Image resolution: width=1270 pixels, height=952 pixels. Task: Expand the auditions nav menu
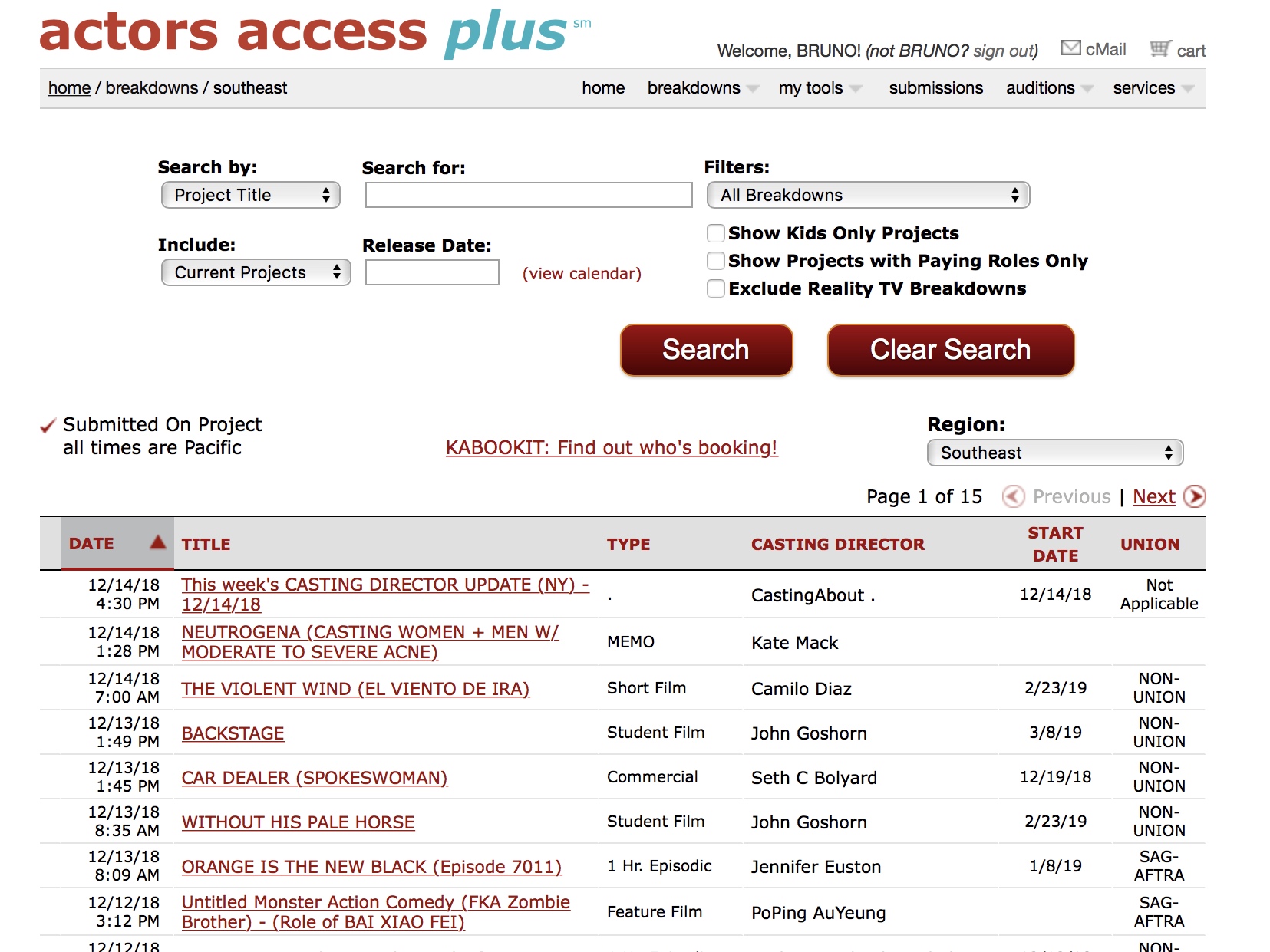[1050, 88]
